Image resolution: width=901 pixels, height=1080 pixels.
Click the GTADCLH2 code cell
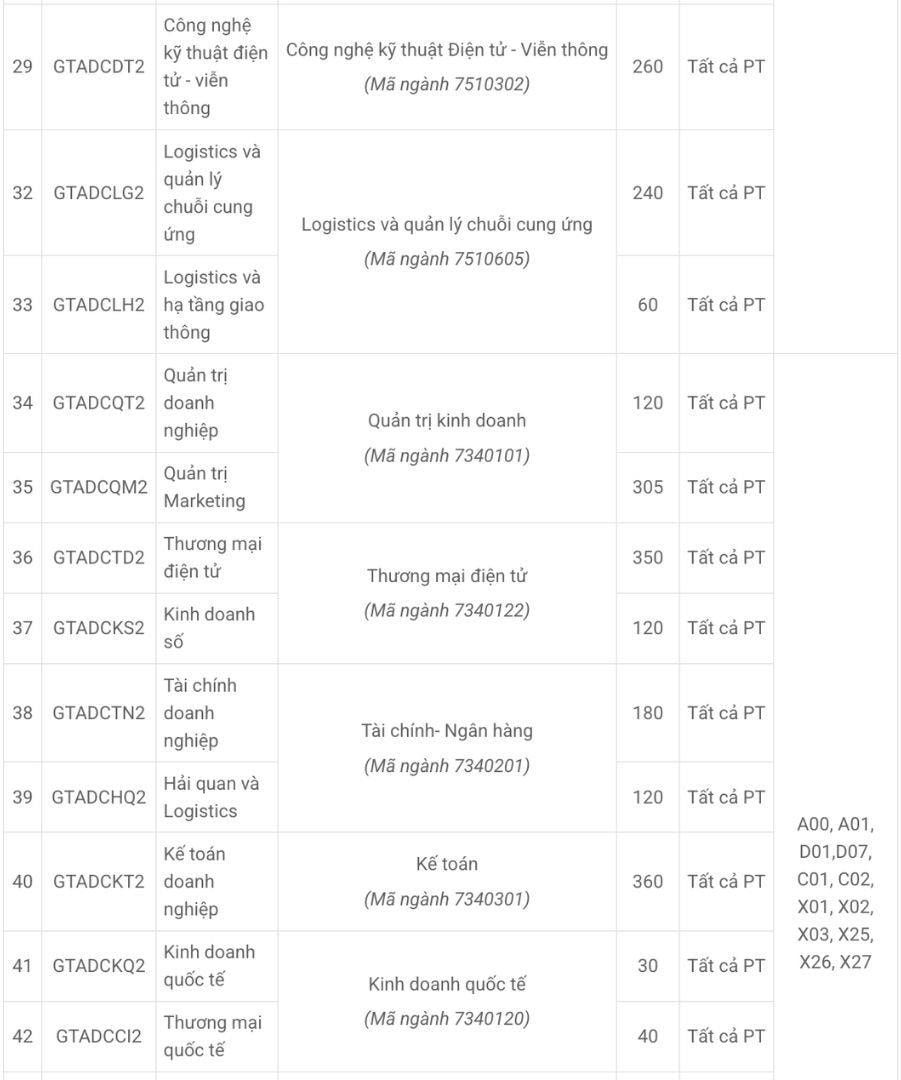tap(98, 304)
